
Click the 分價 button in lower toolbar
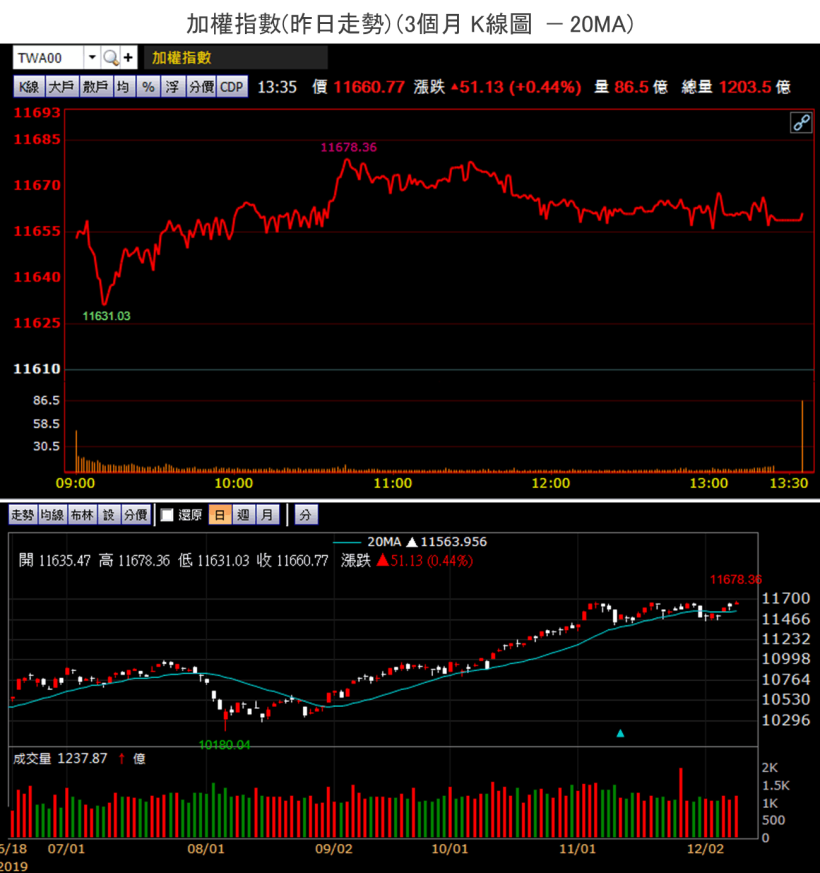click(136, 514)
